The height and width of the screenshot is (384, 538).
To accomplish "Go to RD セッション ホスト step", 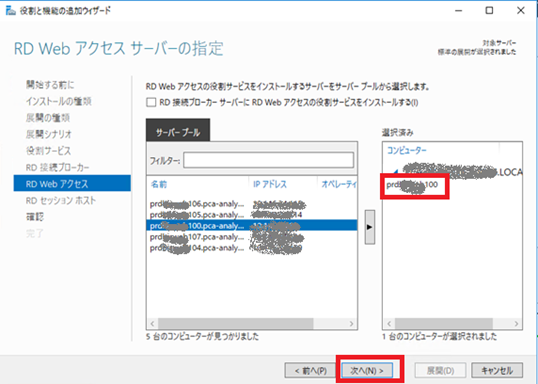I will [61, 200].
